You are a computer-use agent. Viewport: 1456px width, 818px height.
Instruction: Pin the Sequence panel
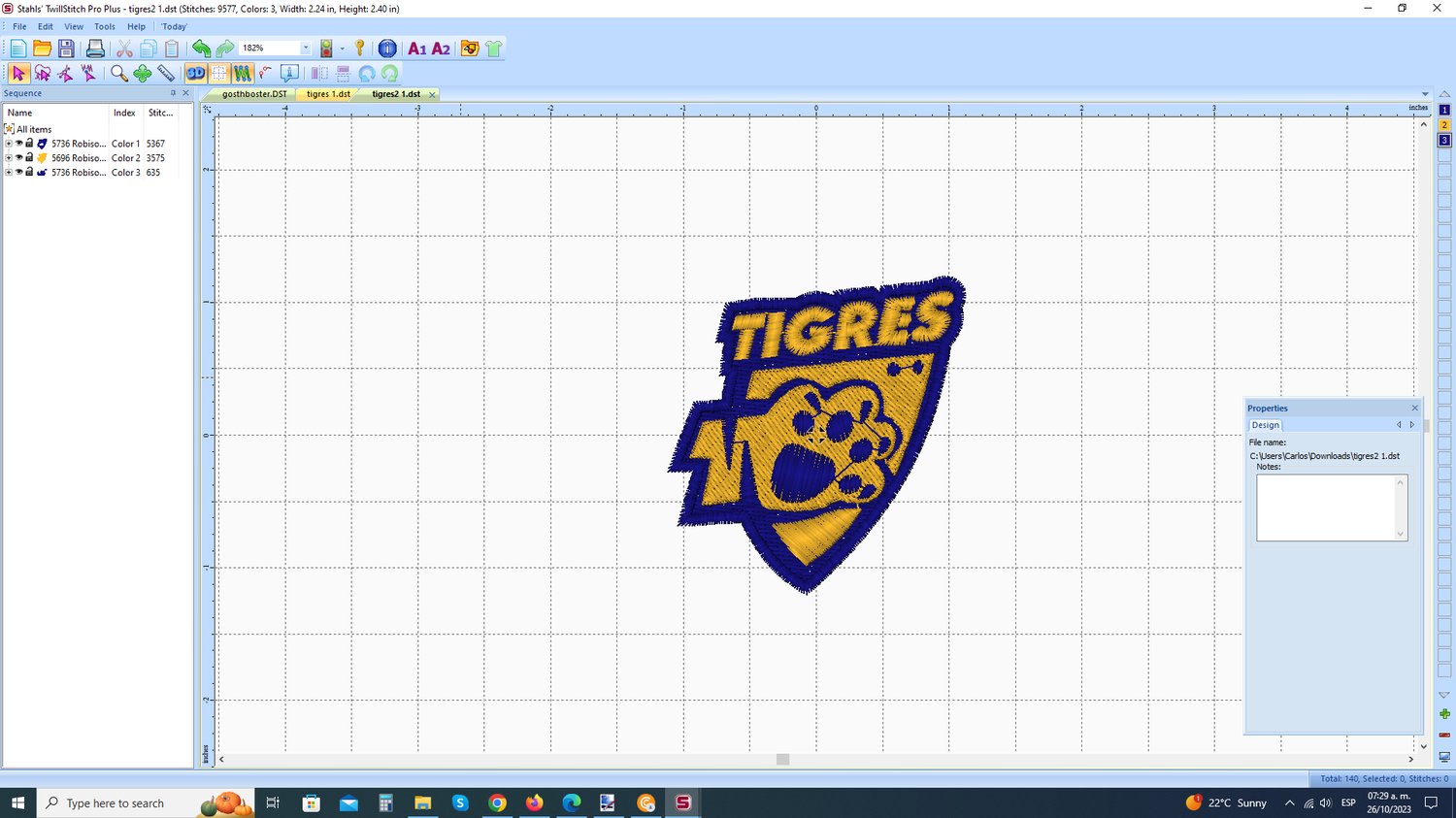[174, 93]
